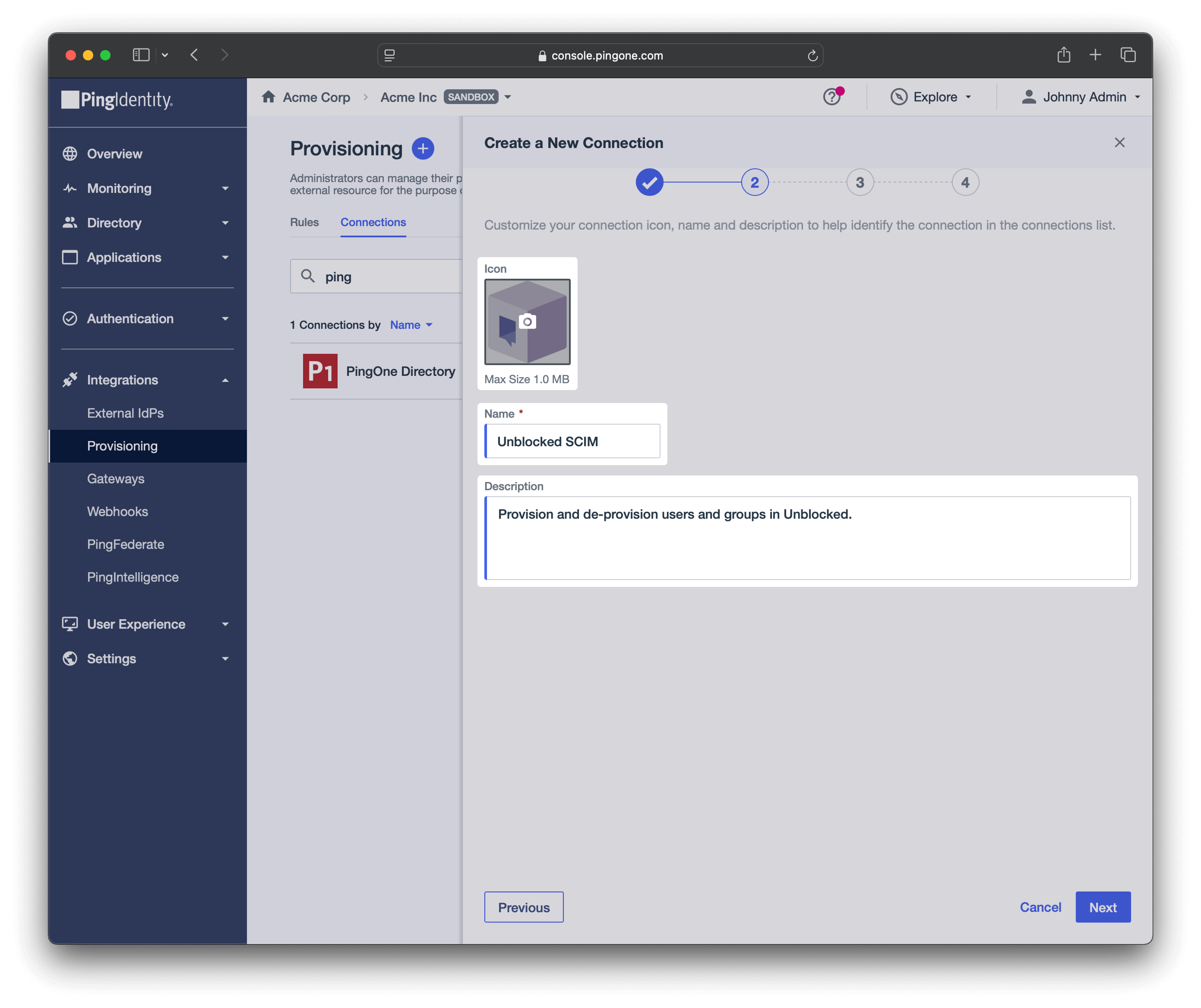
Task: Switch to the Connections tab
Action: coord(373,222)
